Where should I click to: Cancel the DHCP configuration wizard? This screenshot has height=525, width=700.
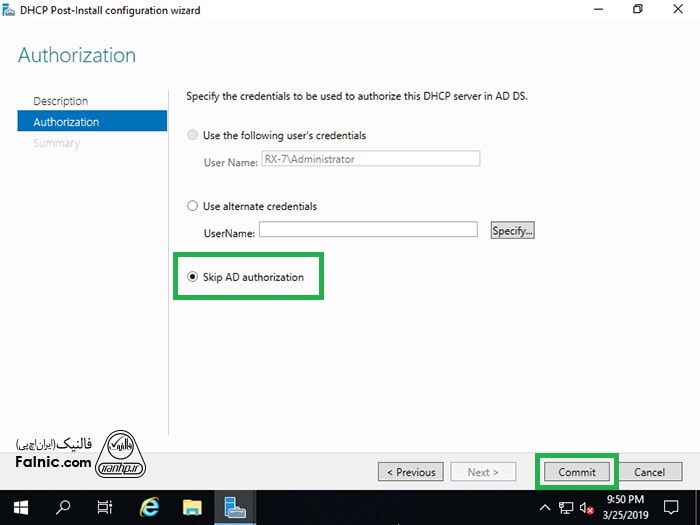(x=649, y=472)
